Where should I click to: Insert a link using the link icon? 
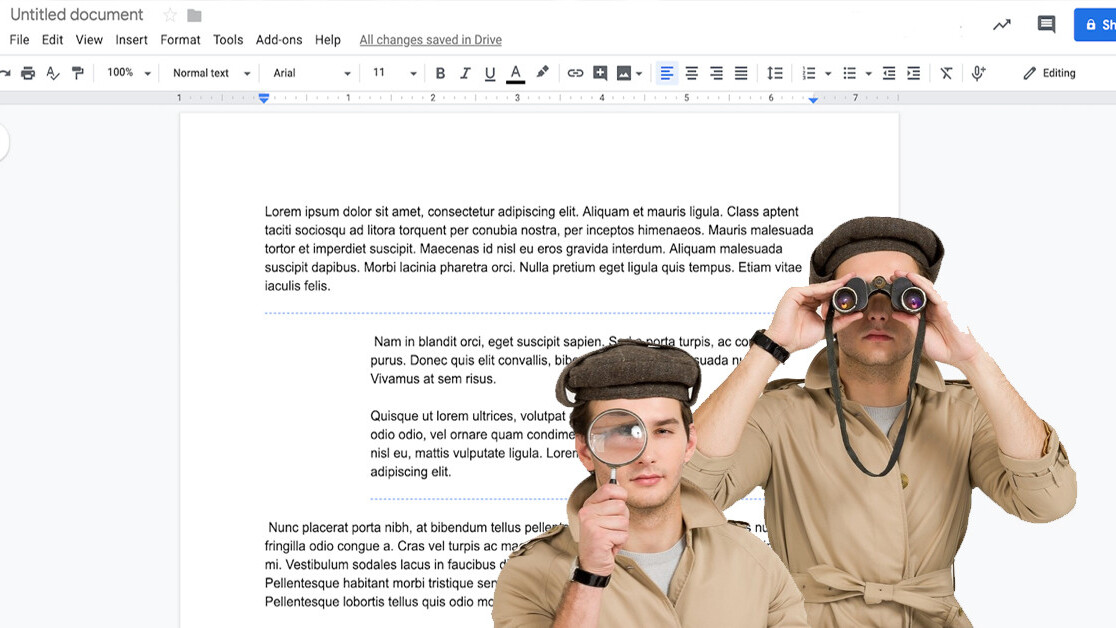pos(575,73)
